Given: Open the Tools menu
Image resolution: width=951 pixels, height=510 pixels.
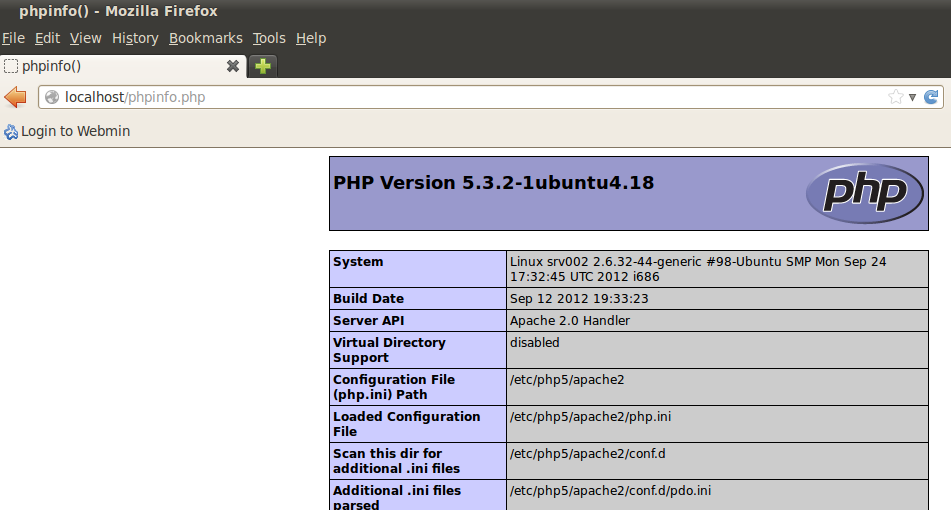Looking at the screenshot, I should (269, 38).
